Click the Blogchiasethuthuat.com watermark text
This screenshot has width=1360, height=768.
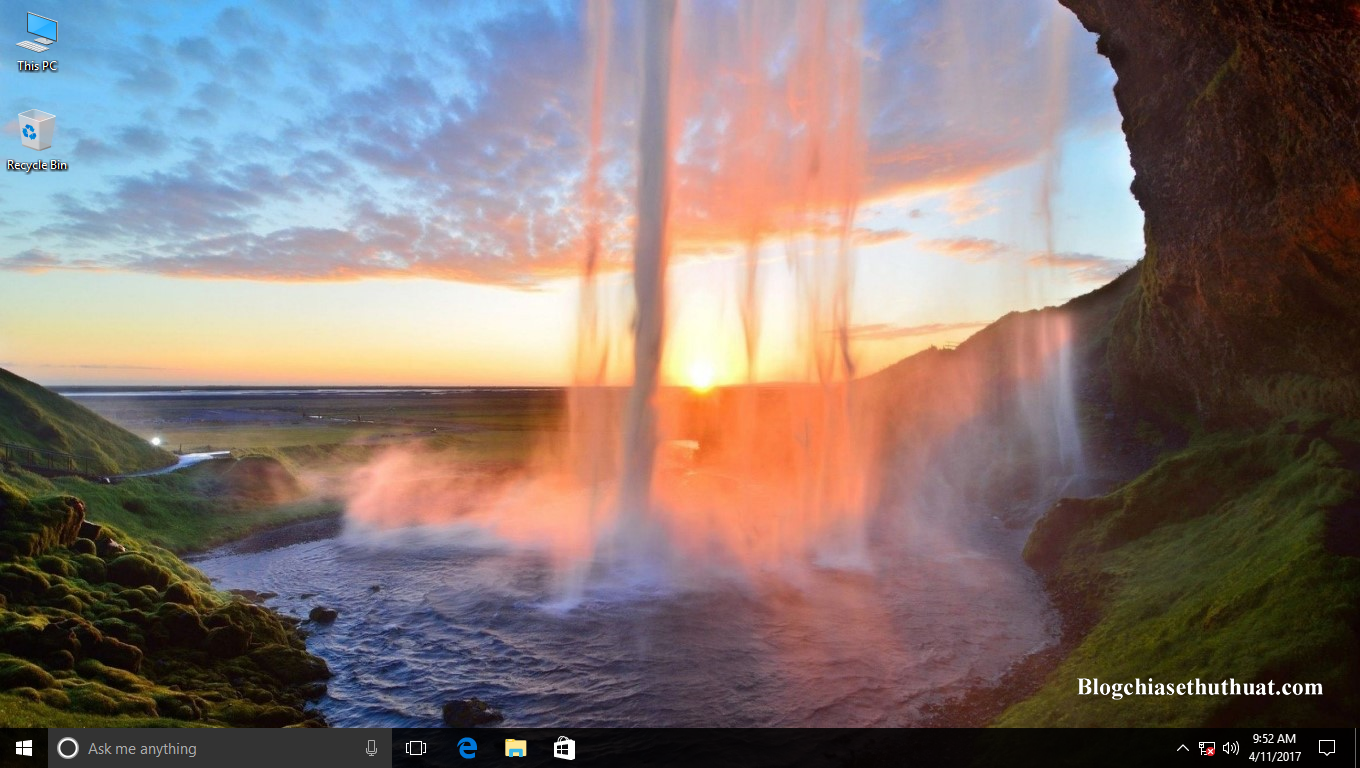1200,687
